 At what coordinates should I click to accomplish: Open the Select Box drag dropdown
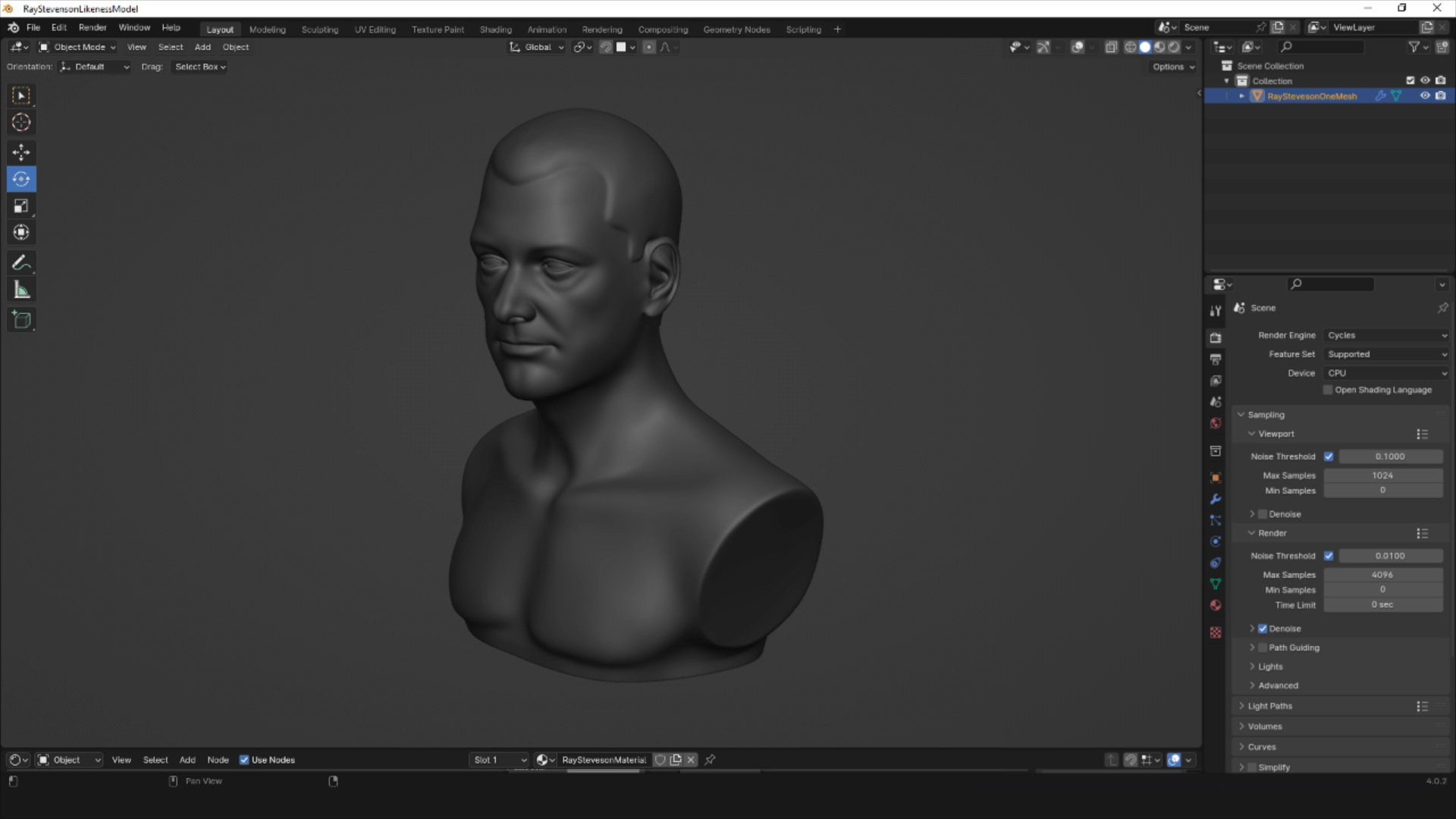coord(200,67)
